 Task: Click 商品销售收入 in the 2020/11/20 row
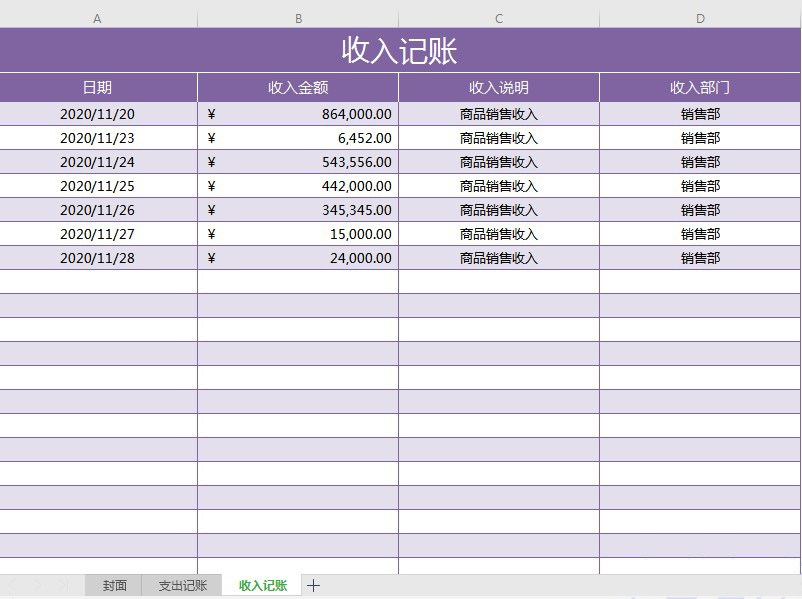[x=499, y=114]
